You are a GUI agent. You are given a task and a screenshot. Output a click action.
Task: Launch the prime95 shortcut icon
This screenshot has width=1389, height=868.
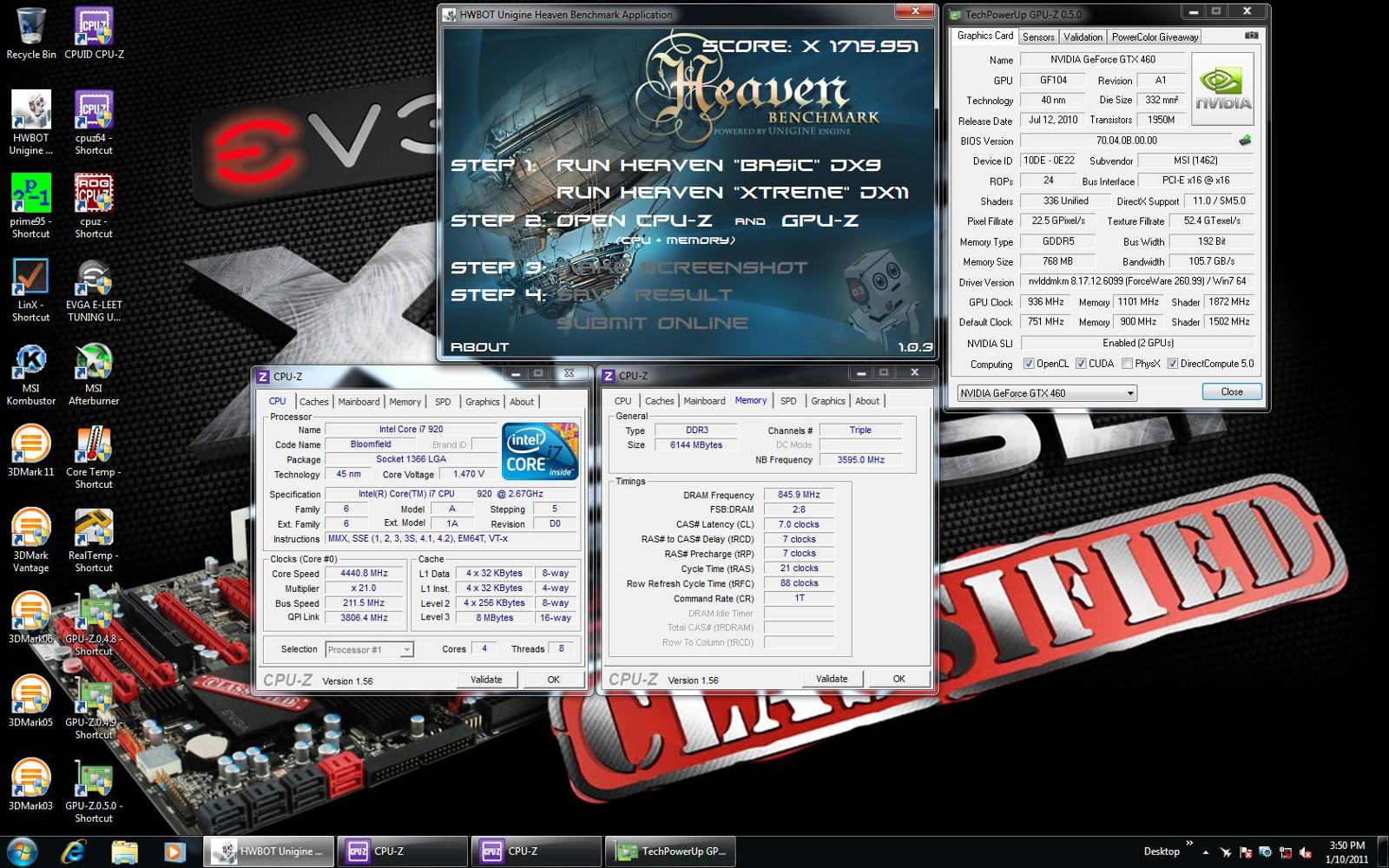[30, 206]
